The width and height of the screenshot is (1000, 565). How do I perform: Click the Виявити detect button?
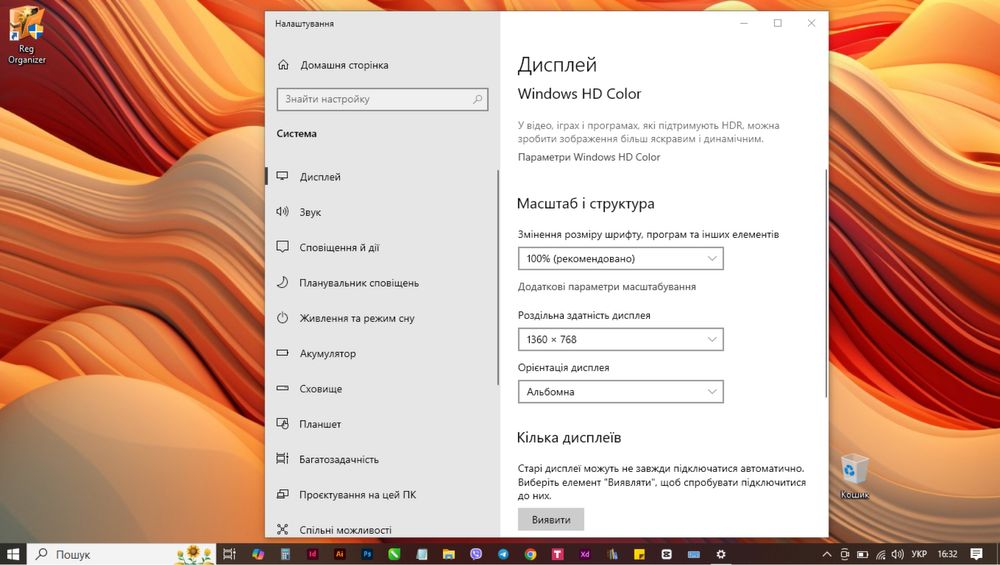pos(551,520)
